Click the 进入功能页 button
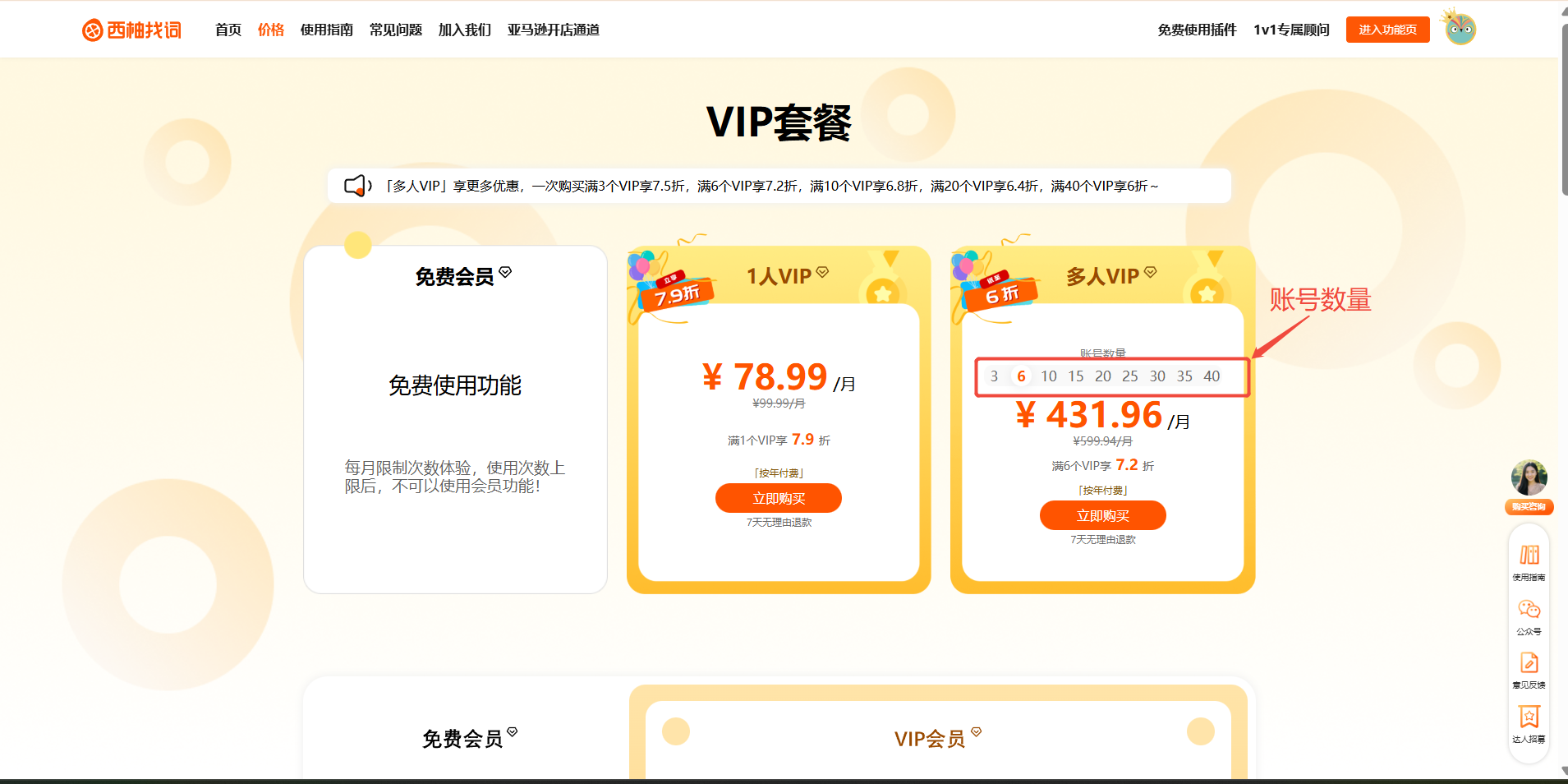 coord(1388,30)
